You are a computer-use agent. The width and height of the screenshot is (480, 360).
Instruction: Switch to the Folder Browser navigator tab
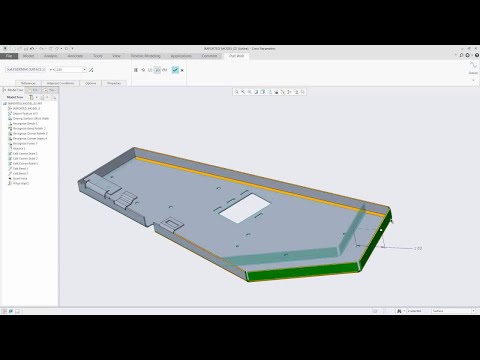click(x=34, y=90)
